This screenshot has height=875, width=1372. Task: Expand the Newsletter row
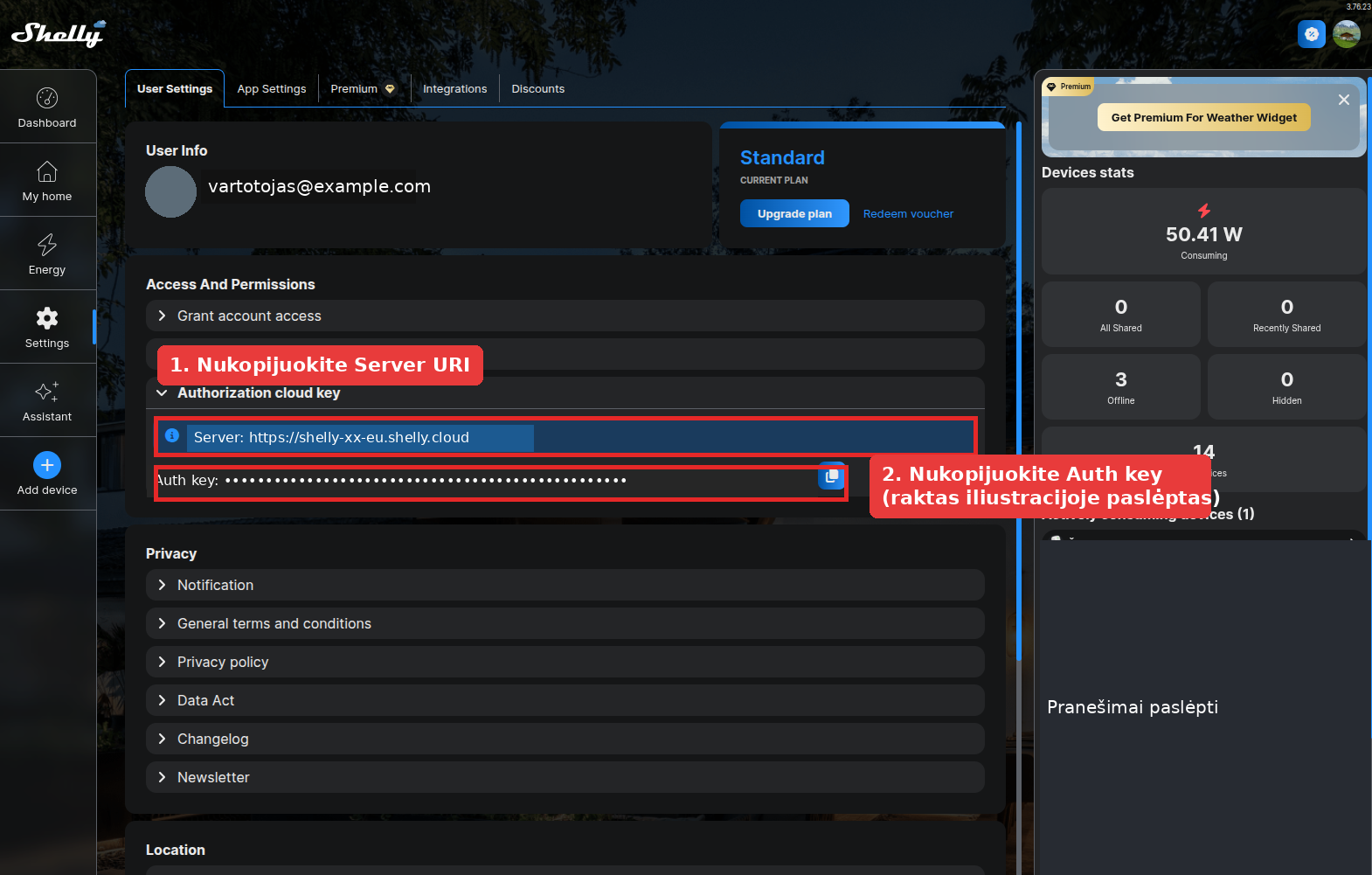pos(565,777)
